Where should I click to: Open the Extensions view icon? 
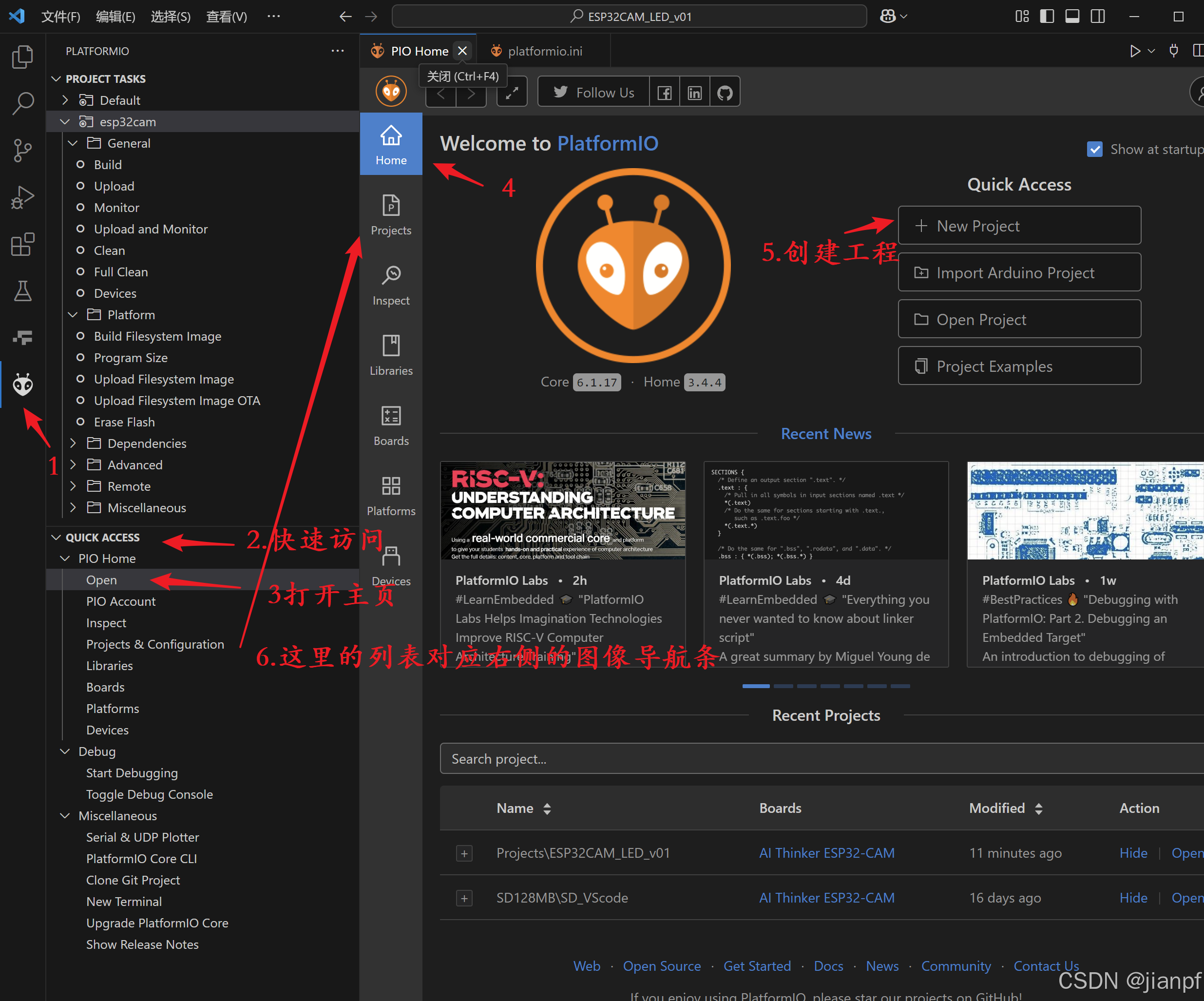(23, 245)
